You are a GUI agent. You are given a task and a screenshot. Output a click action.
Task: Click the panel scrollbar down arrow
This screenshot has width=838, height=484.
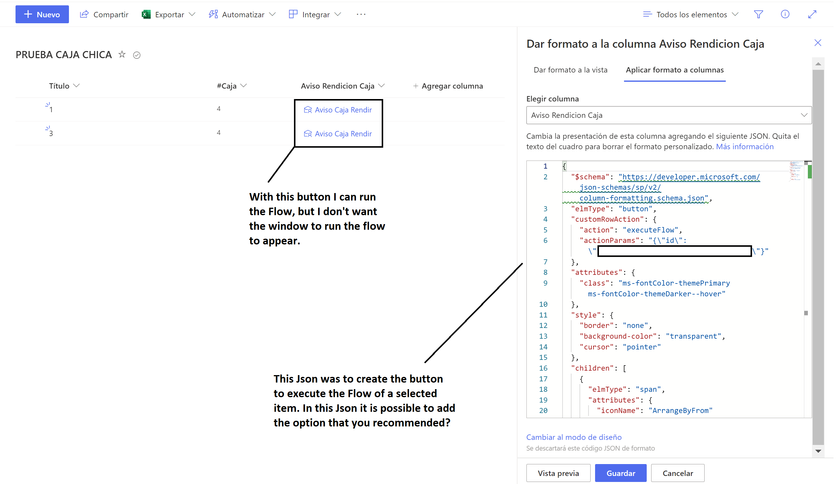pos(818,451)
